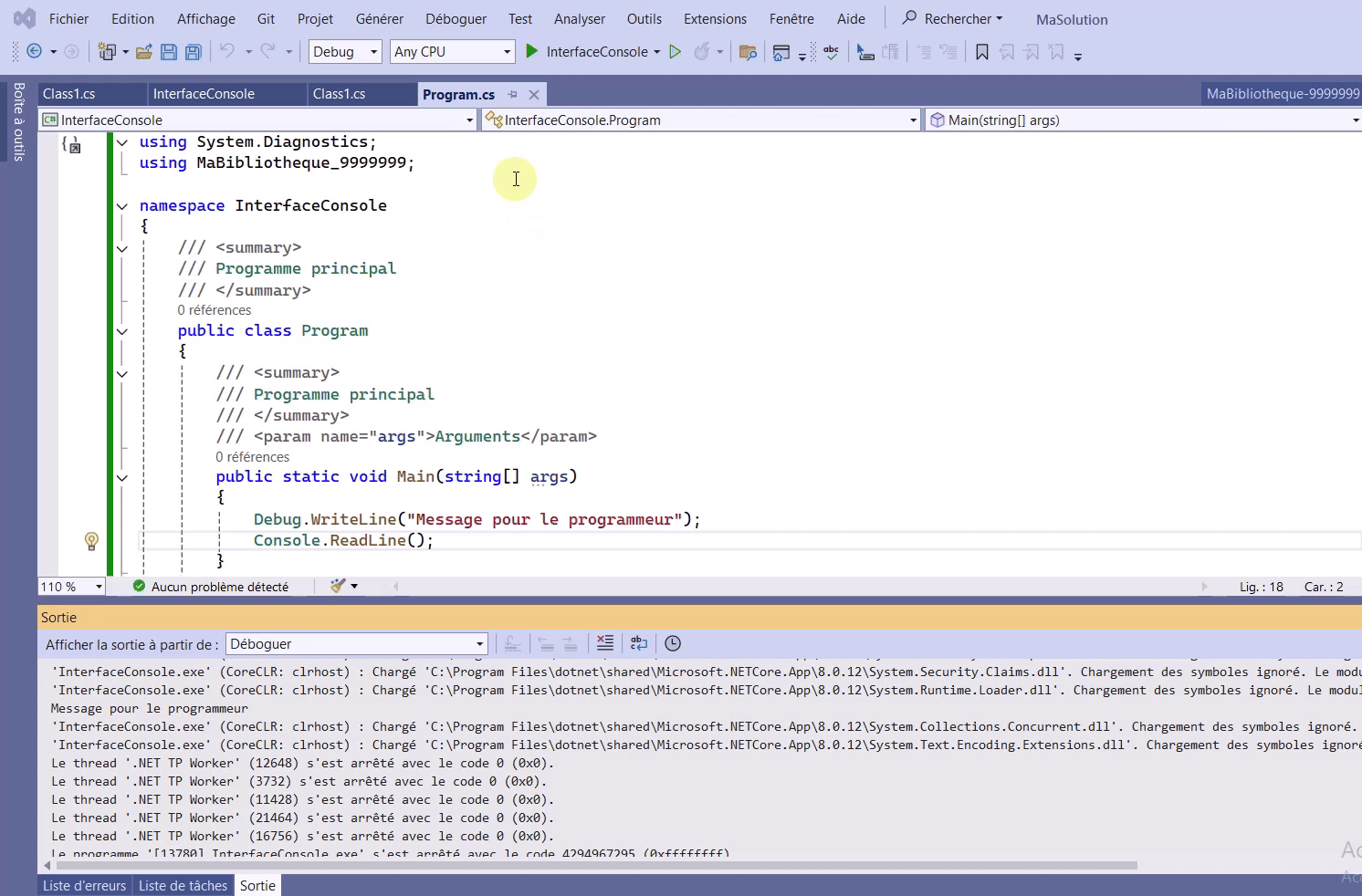Toggle word wrap in the Output window
The height and width of the screenshot is (896, 1362).
pos(638,643)
